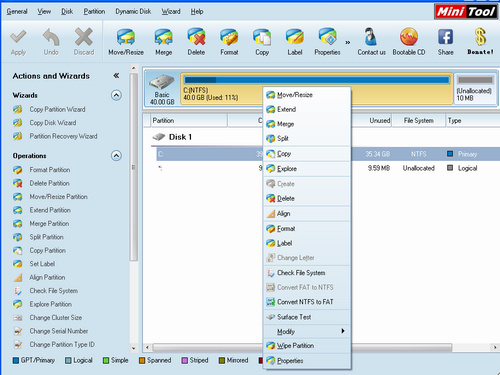Click the Move/Resize toolbar icon
The image size is (500, 375).
126,37
